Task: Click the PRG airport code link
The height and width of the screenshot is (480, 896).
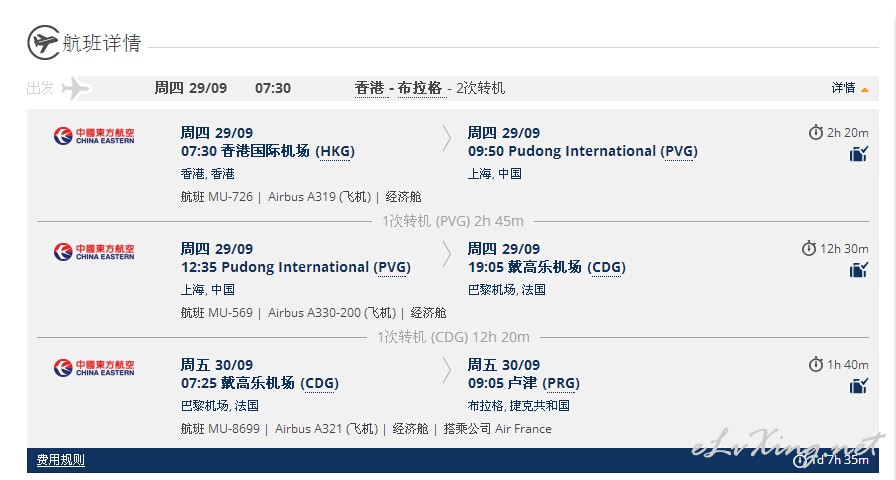Action: tap(561, 383)
